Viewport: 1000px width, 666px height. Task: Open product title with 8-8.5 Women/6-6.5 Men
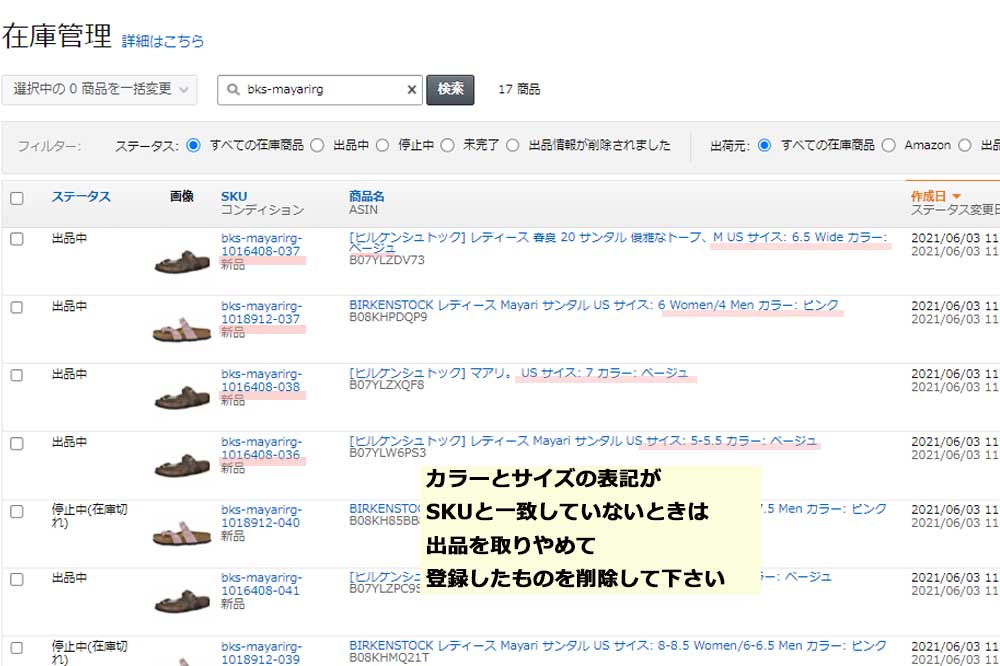(617, 646)
